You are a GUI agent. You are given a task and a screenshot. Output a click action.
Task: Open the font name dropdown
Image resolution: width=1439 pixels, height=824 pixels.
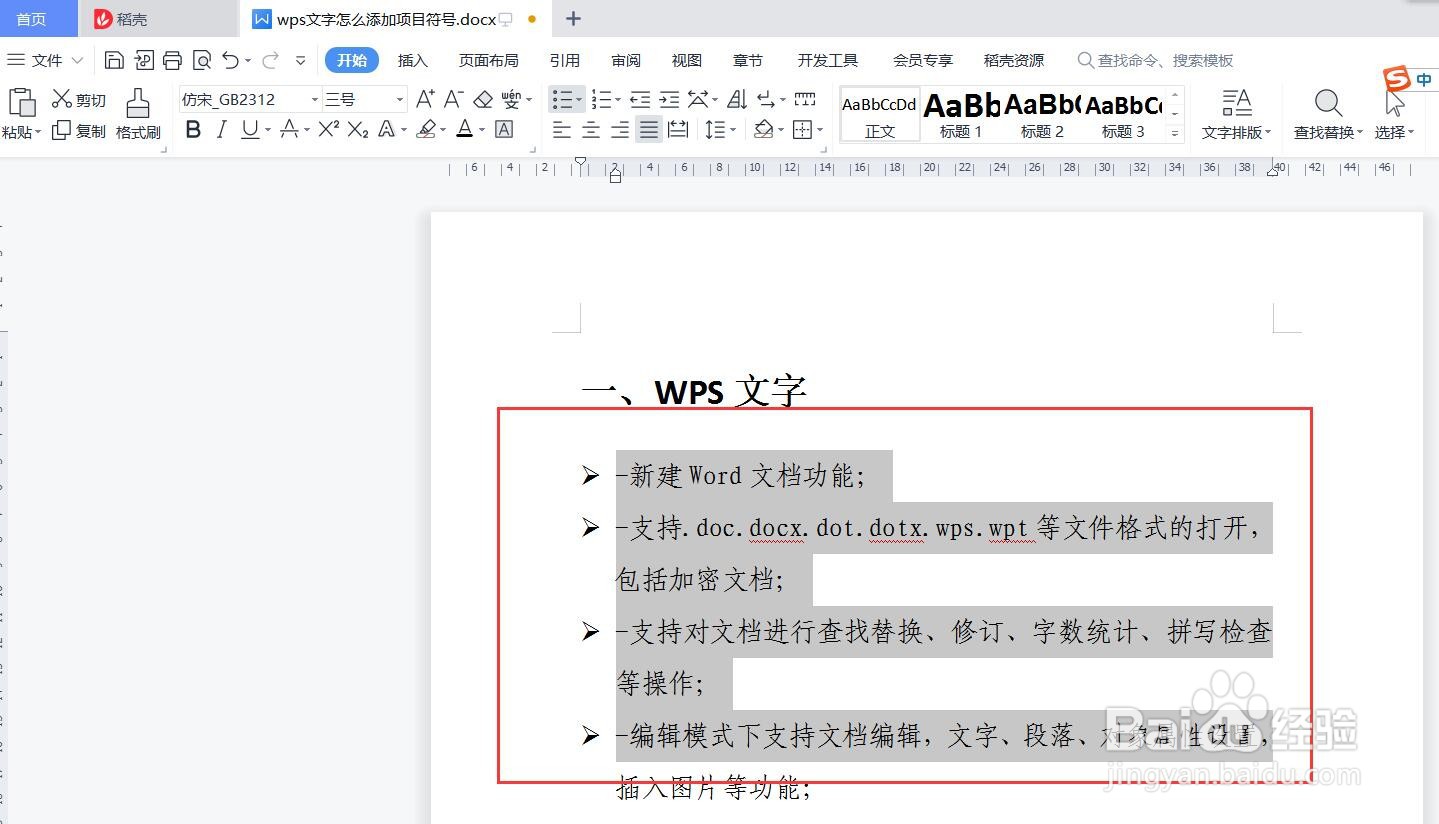pos(312,99)
